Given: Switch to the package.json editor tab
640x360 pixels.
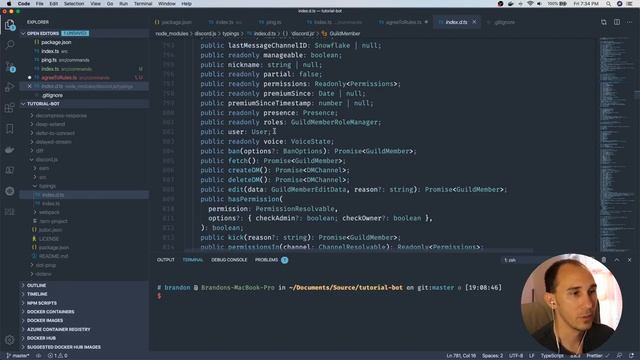Looking at the screenshot, I should coord(173,22).
